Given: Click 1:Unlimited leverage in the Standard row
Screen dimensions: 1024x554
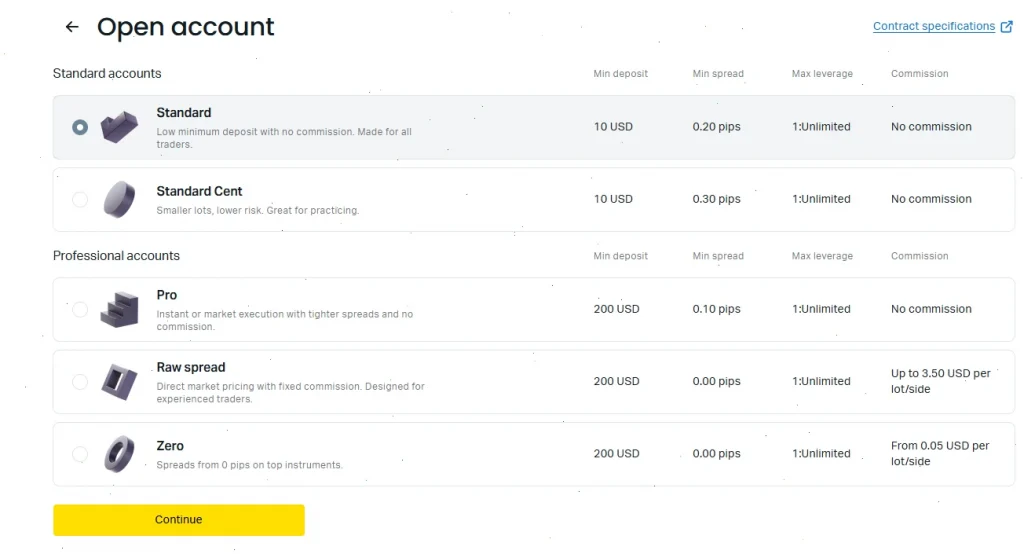Looking at the screenshot, I should tap(821, 127).
